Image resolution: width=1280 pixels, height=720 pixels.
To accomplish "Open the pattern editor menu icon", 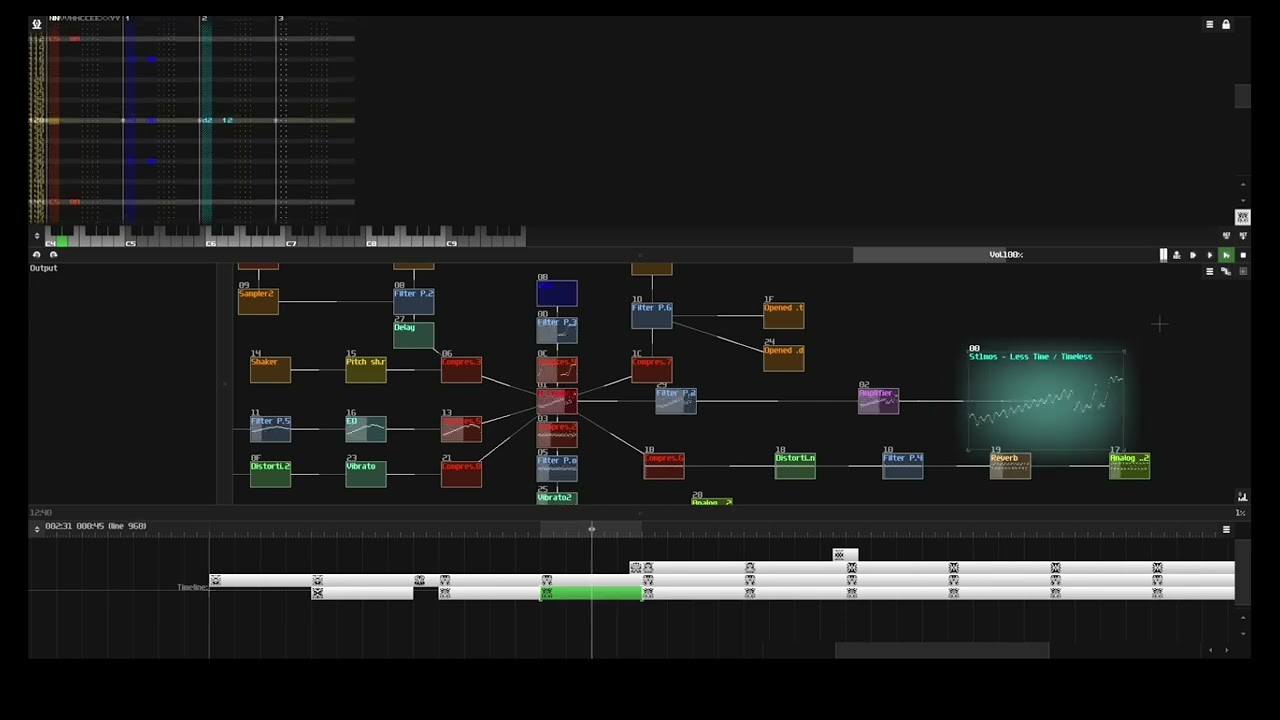I will click(1209, 24).
